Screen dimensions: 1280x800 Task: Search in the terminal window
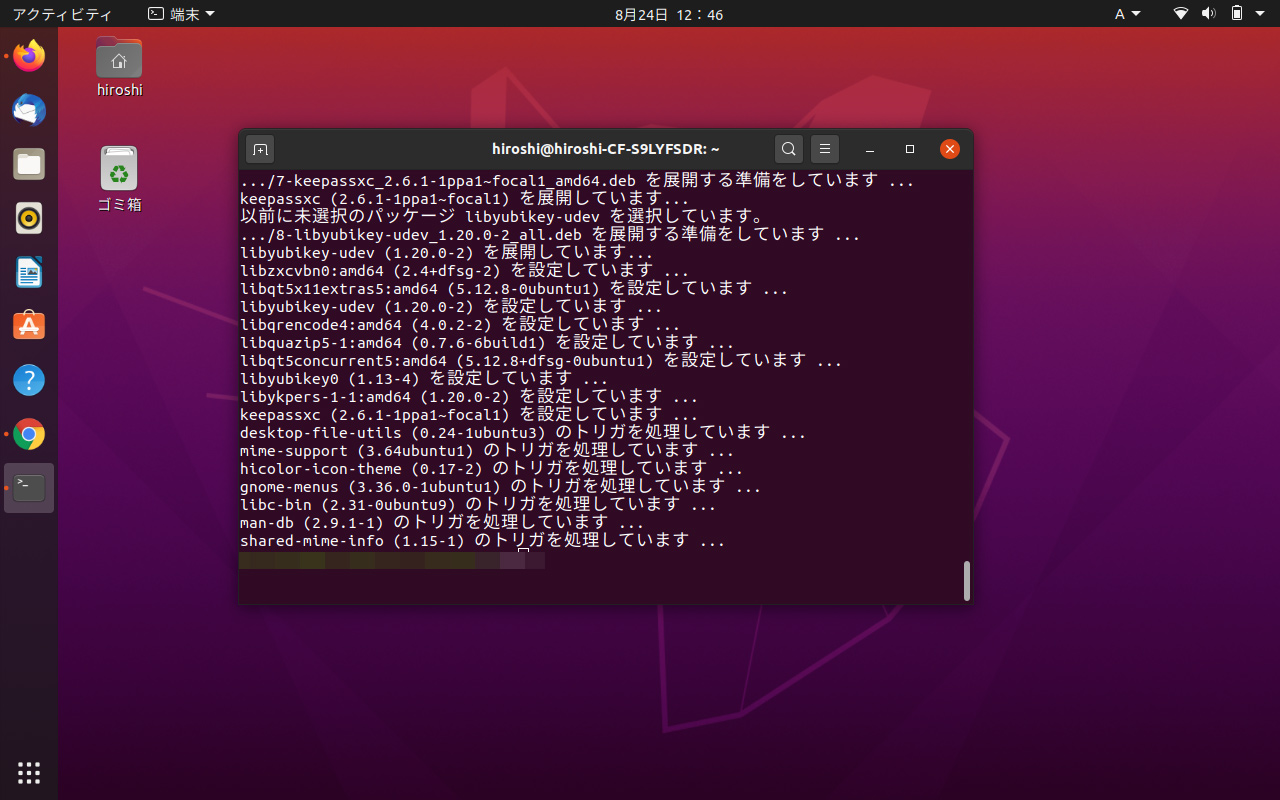tap(789, 149)
